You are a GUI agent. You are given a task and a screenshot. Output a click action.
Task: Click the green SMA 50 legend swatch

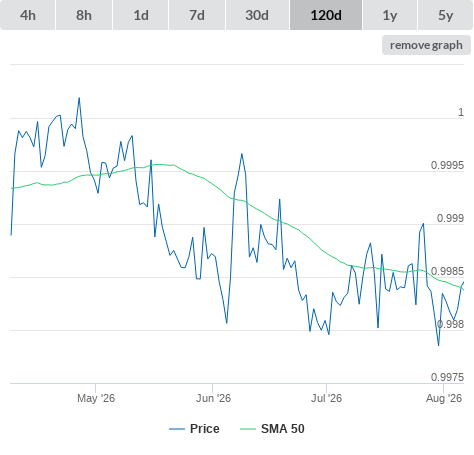point(248,429)
